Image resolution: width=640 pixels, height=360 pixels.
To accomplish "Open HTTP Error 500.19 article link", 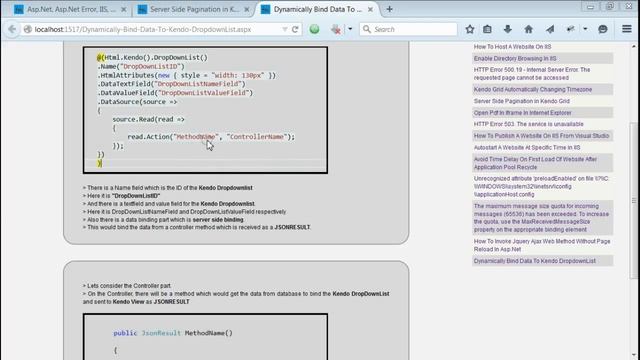I will 532,73.
